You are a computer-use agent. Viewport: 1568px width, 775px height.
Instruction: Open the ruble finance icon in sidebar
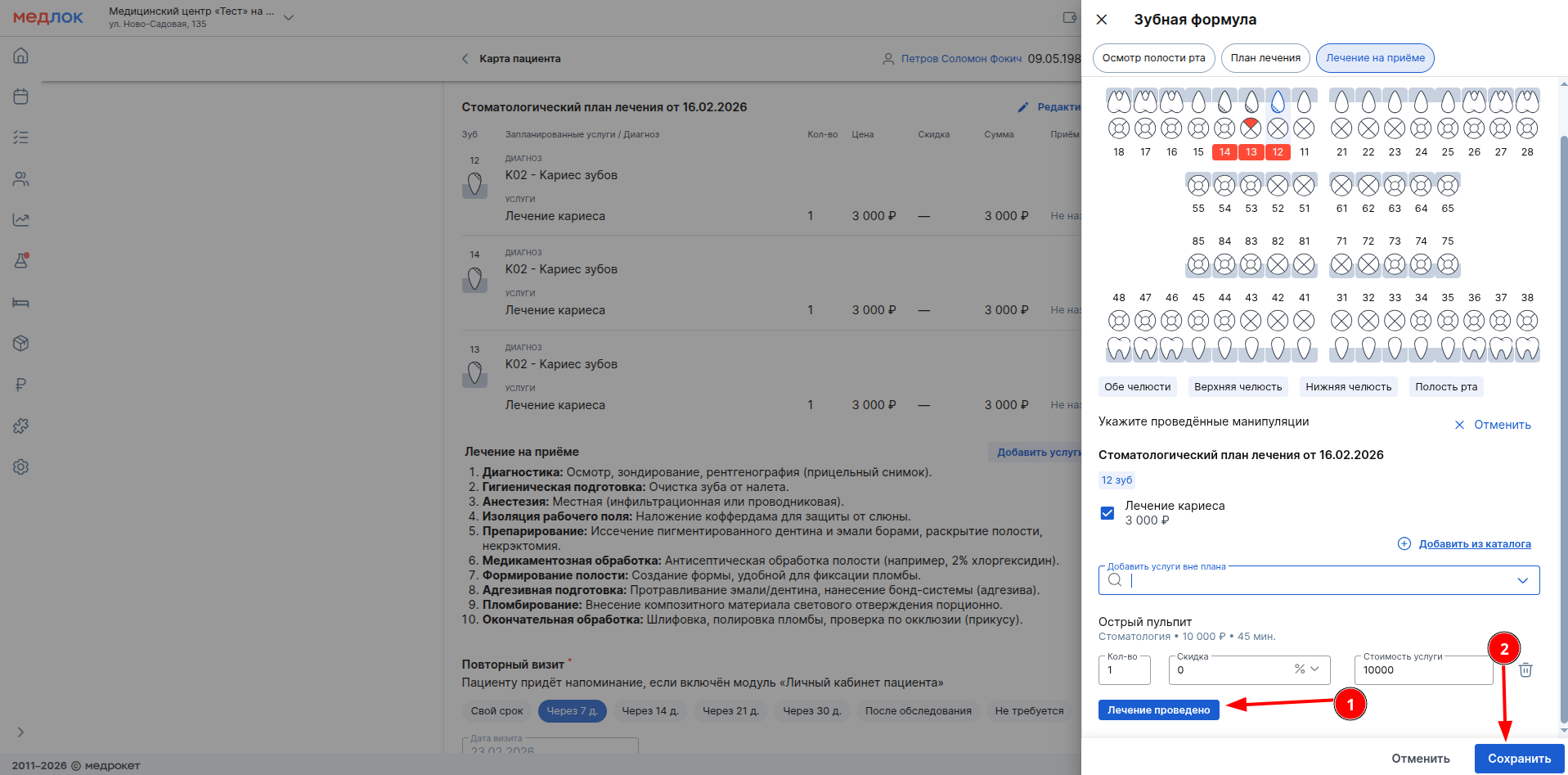click(x=21, y=385)
